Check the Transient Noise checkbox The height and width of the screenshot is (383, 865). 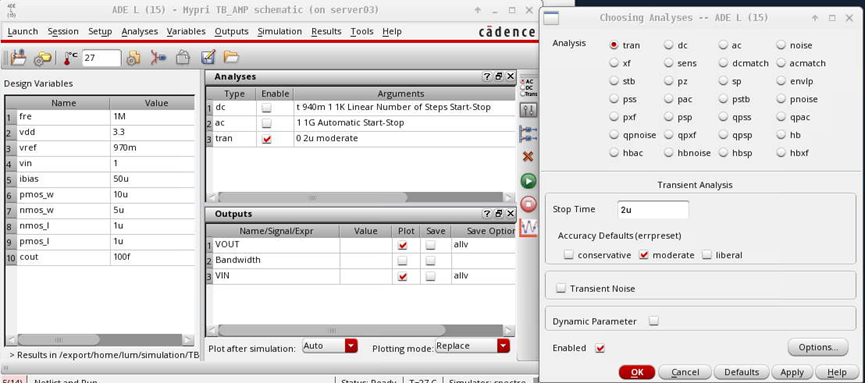(561, 288)
